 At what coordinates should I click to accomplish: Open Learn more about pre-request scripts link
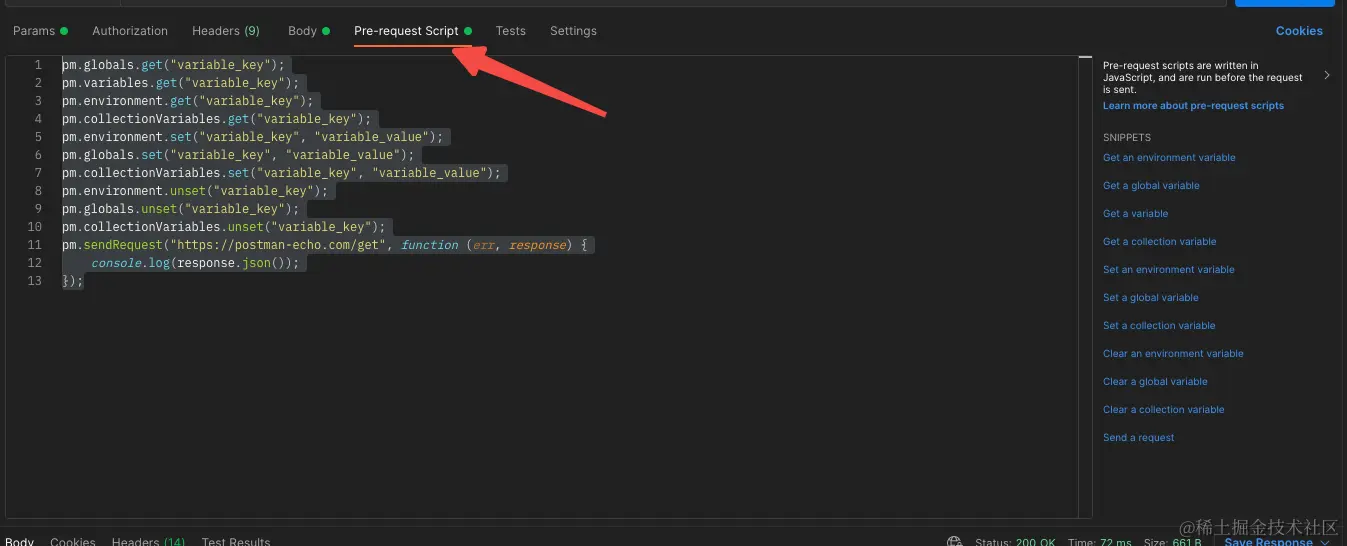pos(1193,105)
